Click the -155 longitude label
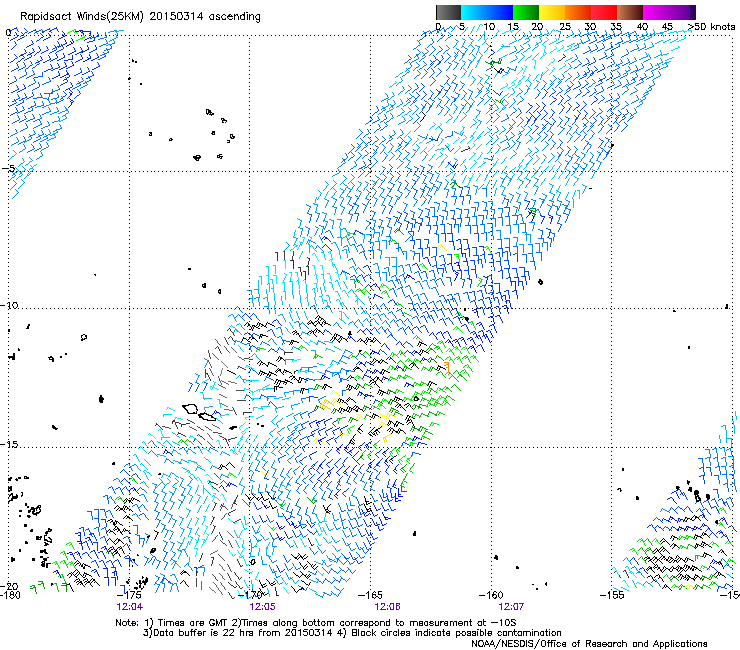Screen dimensions: 740x650 (612, 595)
